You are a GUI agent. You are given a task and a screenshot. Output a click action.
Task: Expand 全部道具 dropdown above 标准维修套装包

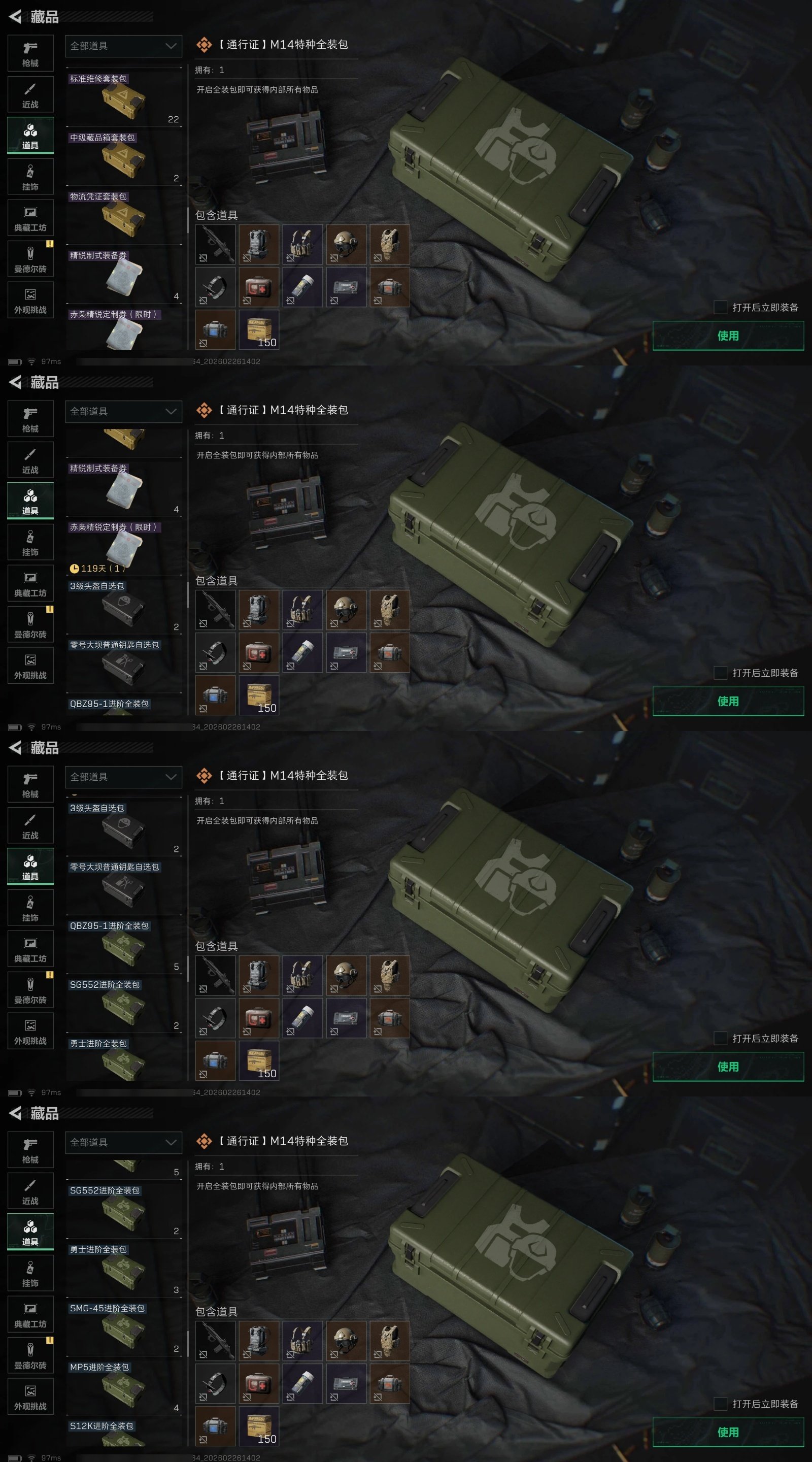point(123,46)
